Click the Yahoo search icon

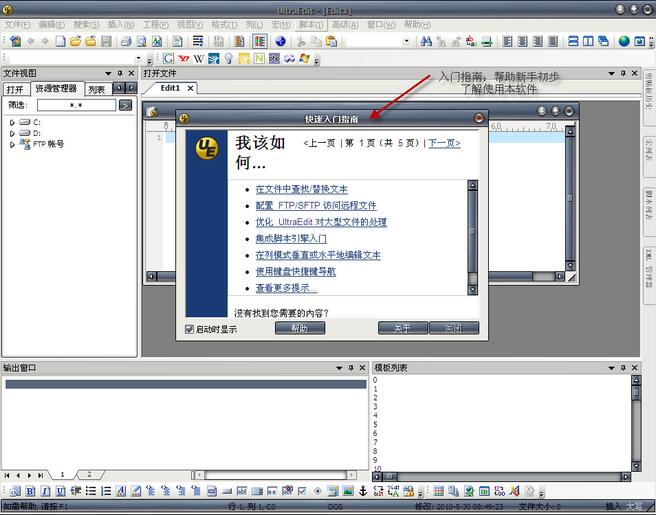pos(183,59)
